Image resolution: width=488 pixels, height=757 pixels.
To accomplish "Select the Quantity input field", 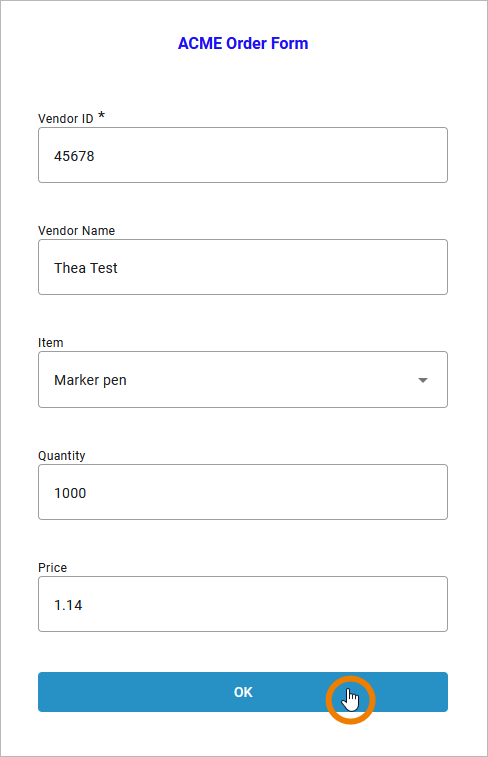I will point(243,492).
